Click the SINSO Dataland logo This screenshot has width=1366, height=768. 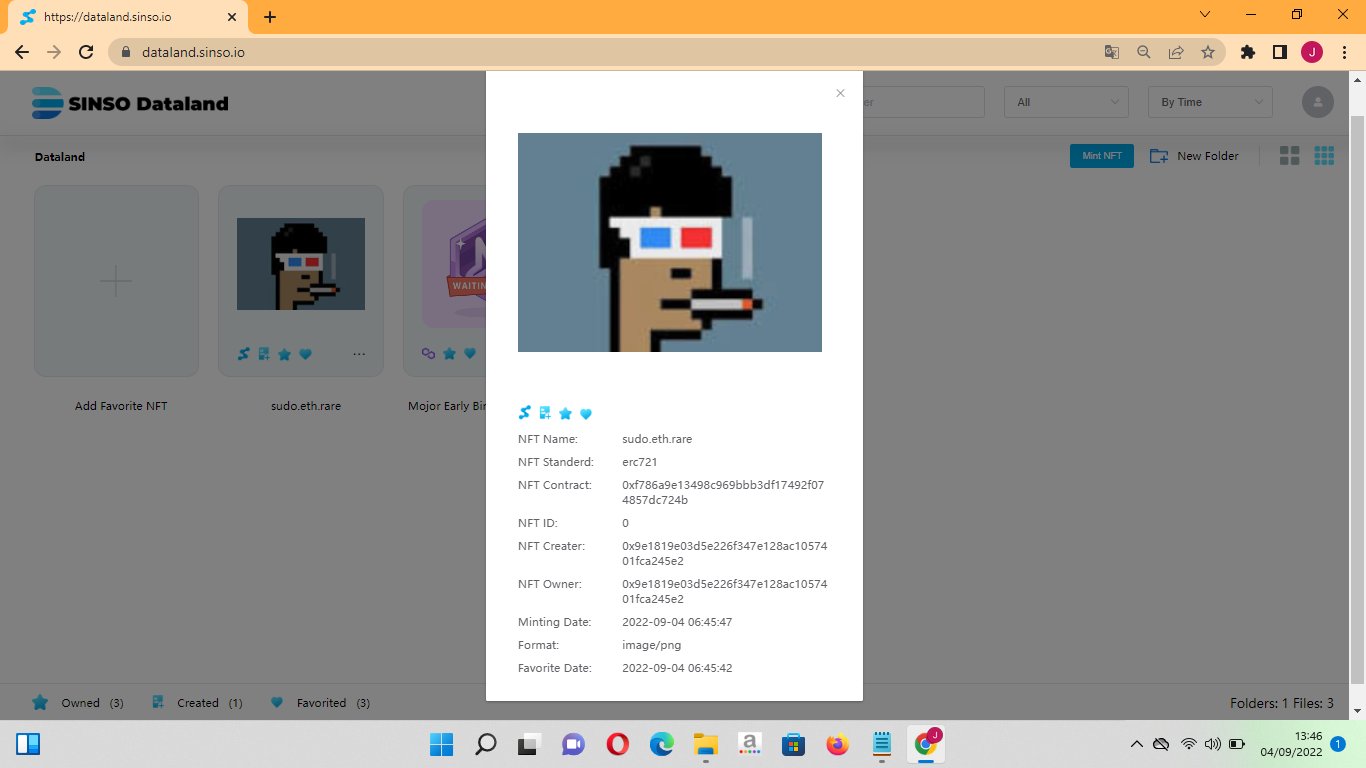[130, 103]
